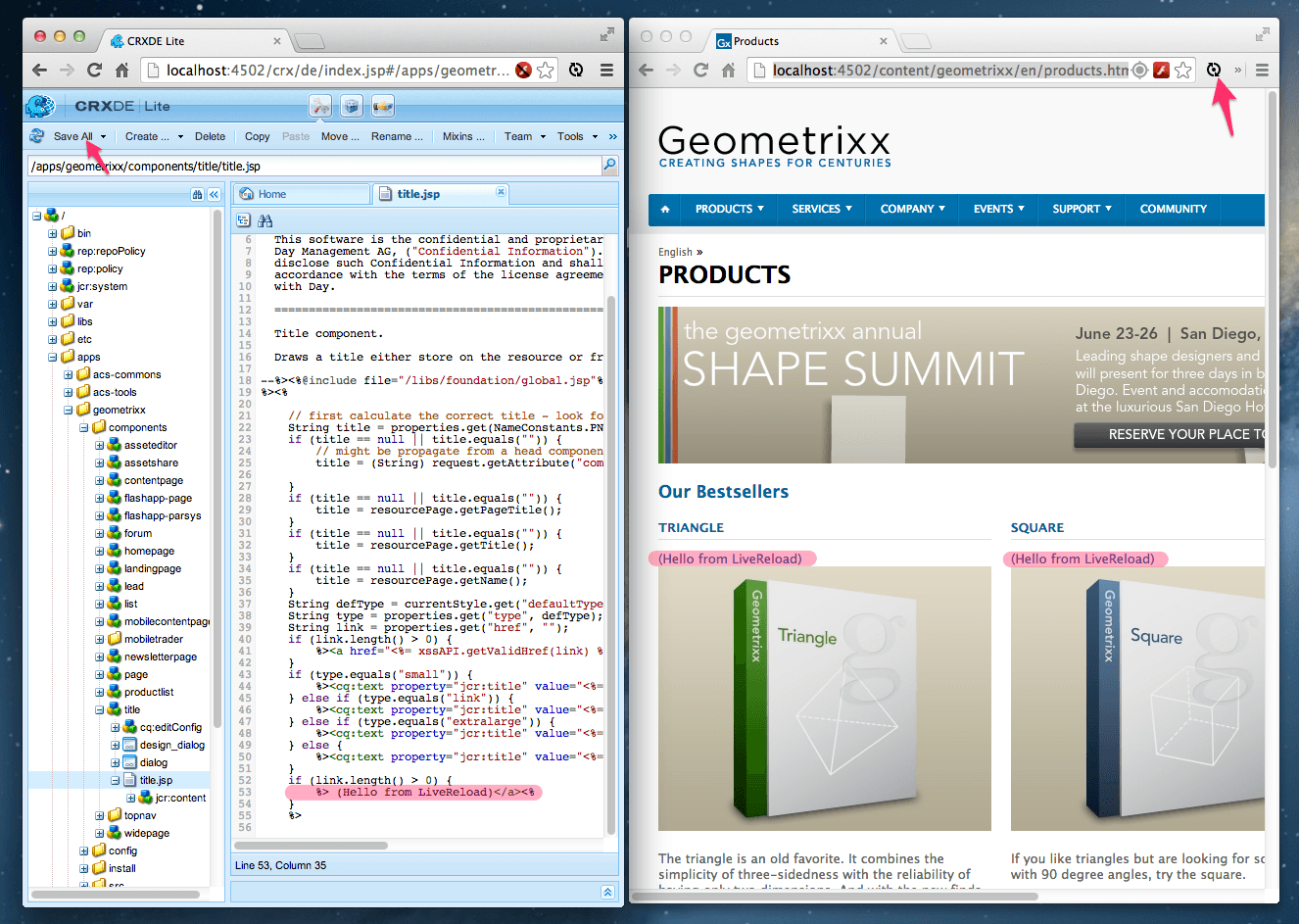Close the title.jsp editor tab

[501, 192]
